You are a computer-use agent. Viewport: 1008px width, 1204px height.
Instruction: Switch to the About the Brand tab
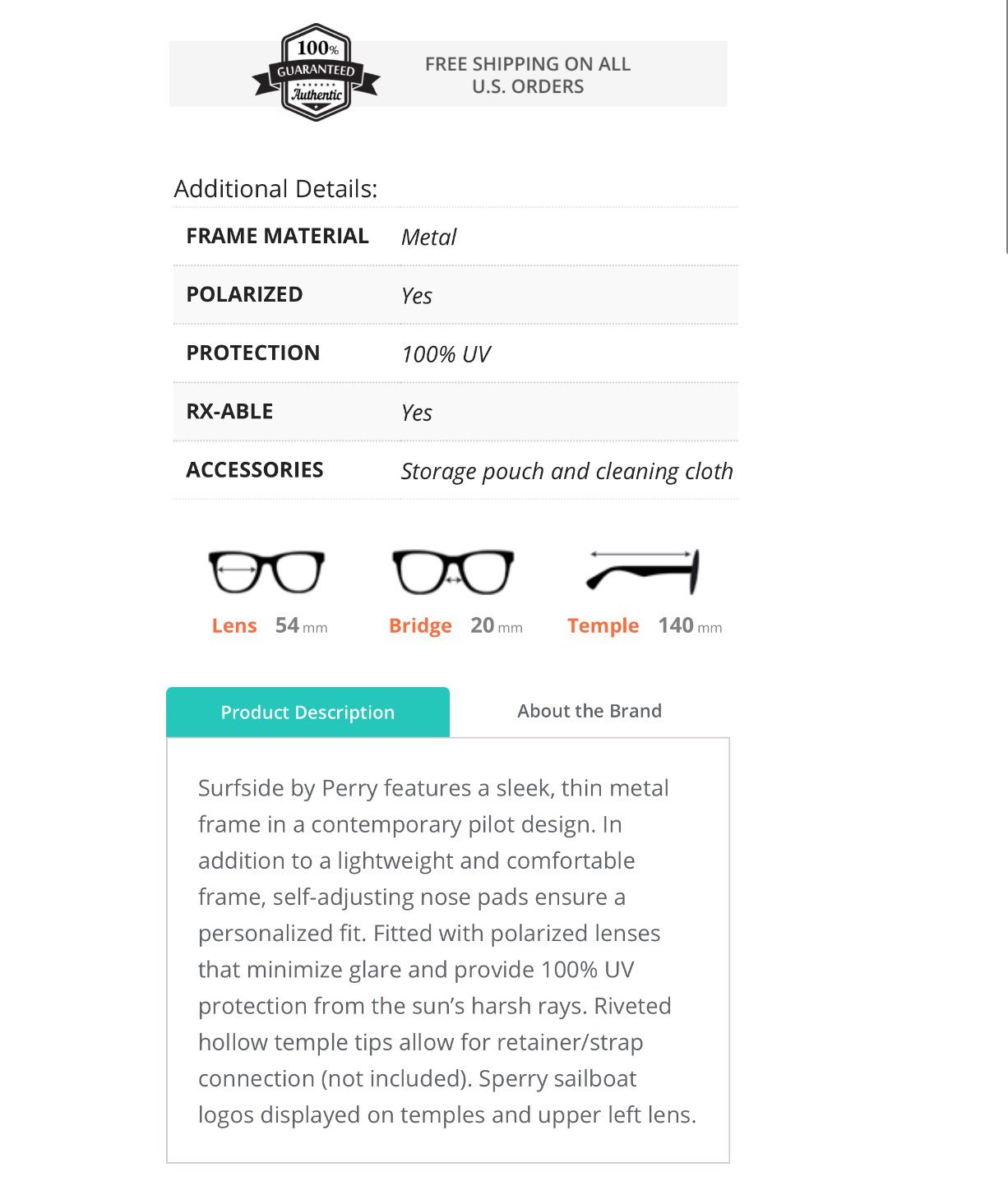[590, 711]
